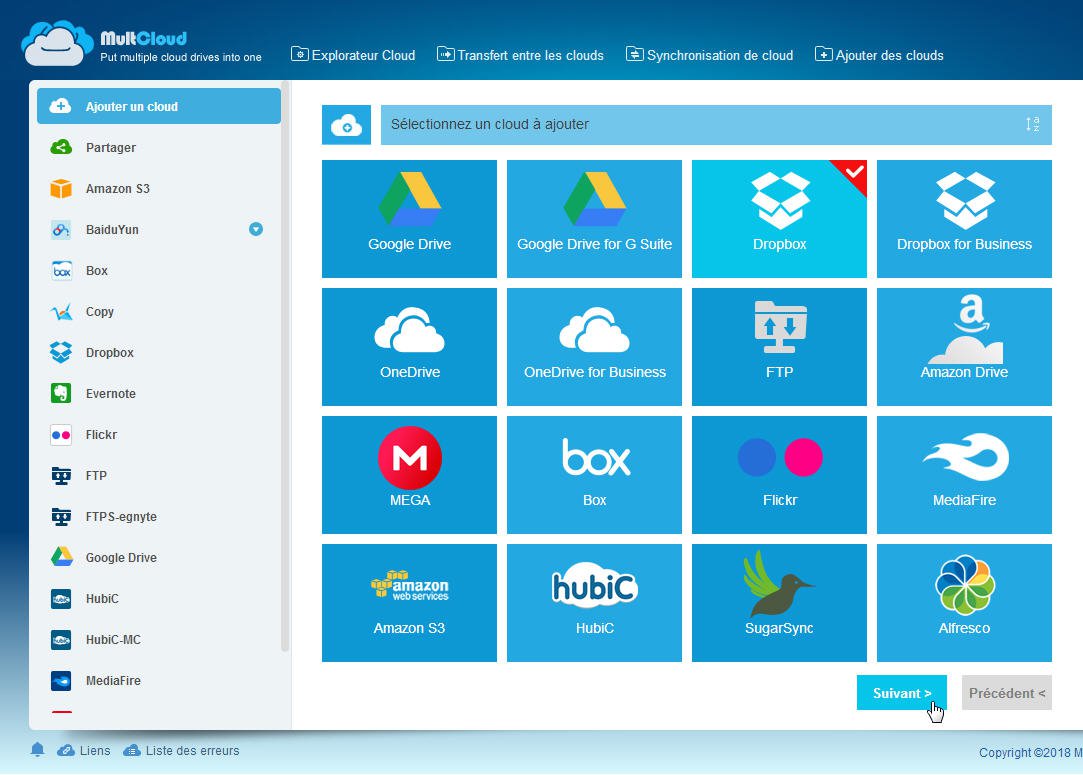This screenshot has width=1083, height=775.
Task: Select Dropbox for Business tile
Action: pos(964,219)
